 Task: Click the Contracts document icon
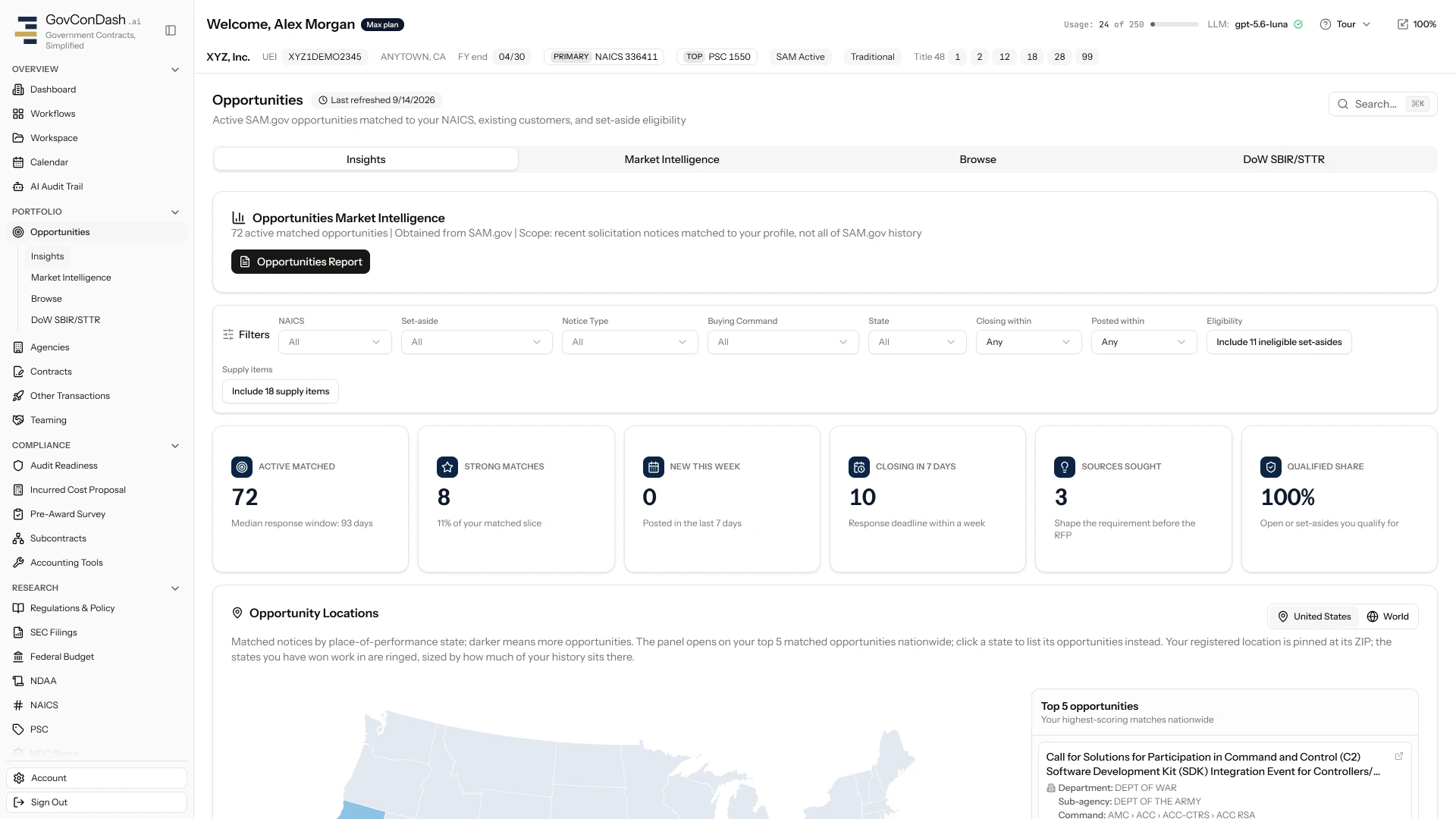18,372
